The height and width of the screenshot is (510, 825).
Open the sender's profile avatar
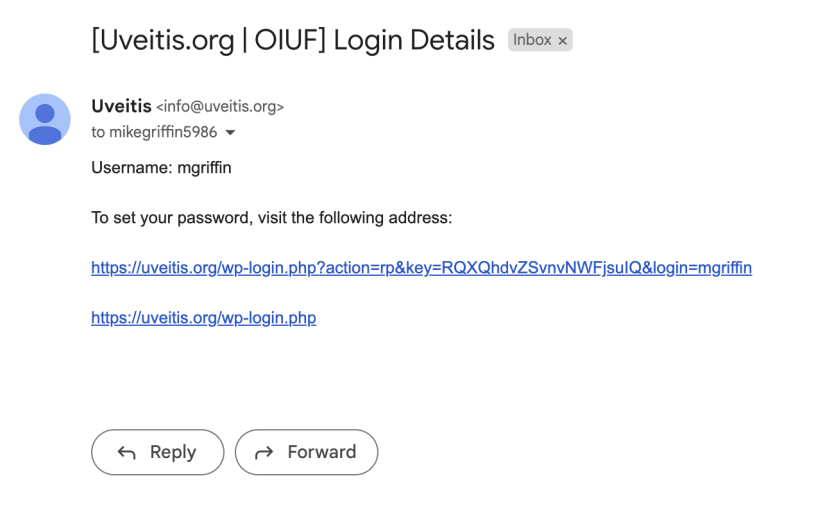pos(45,119)
